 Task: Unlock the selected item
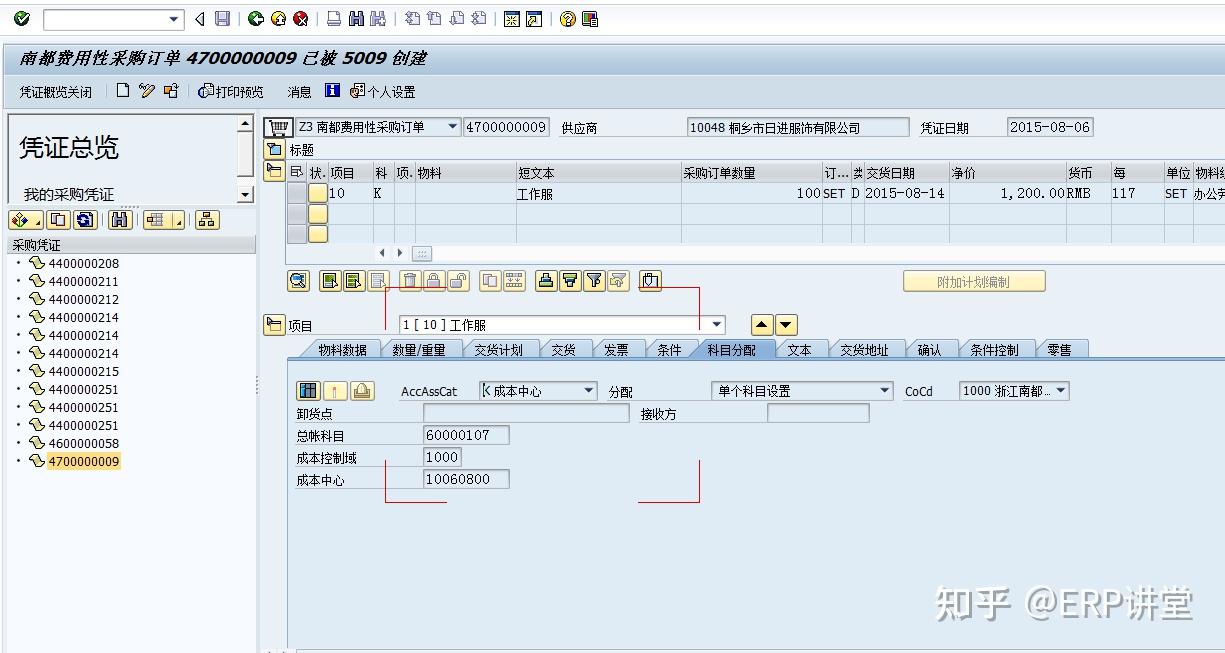pos(457,281)
